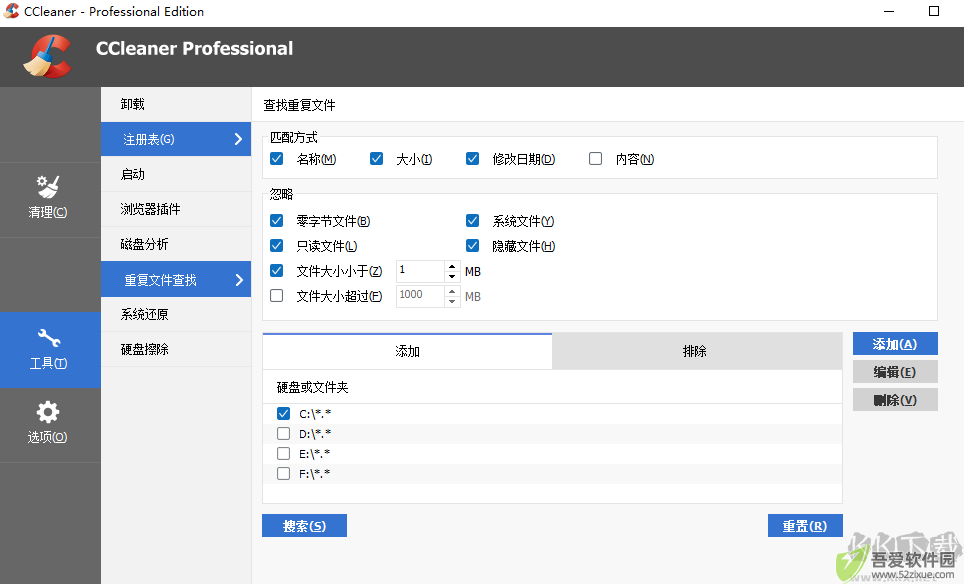The height and width of the screenshot is (584, 964).
Task: Open the 硬盘擦除 drive wiper
Action: tap(176, 350)
